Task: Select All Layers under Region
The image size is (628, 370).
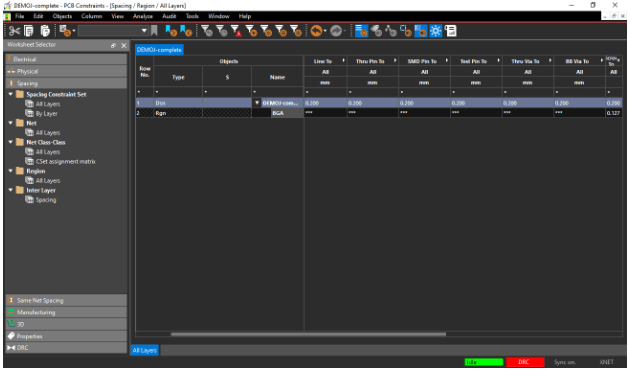Action: click(x=47, y=181)
